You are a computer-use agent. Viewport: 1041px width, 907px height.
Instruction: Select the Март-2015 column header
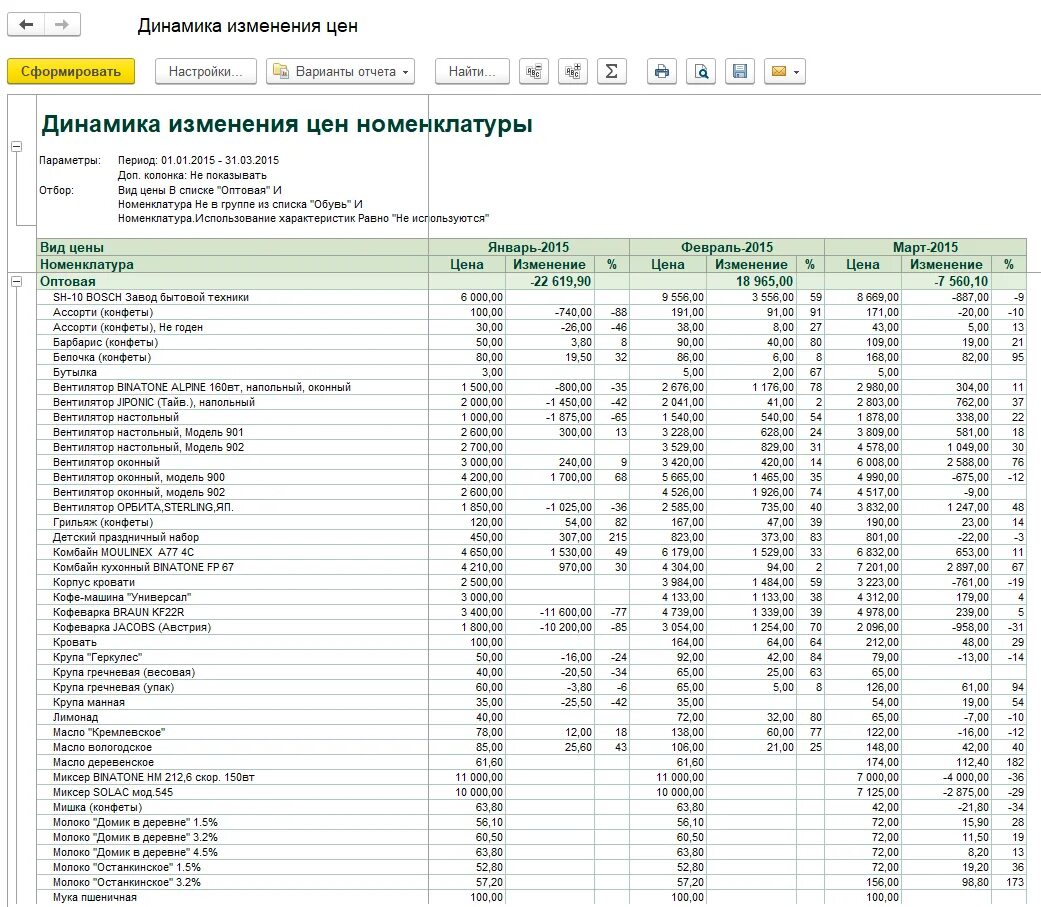[925, 247]
